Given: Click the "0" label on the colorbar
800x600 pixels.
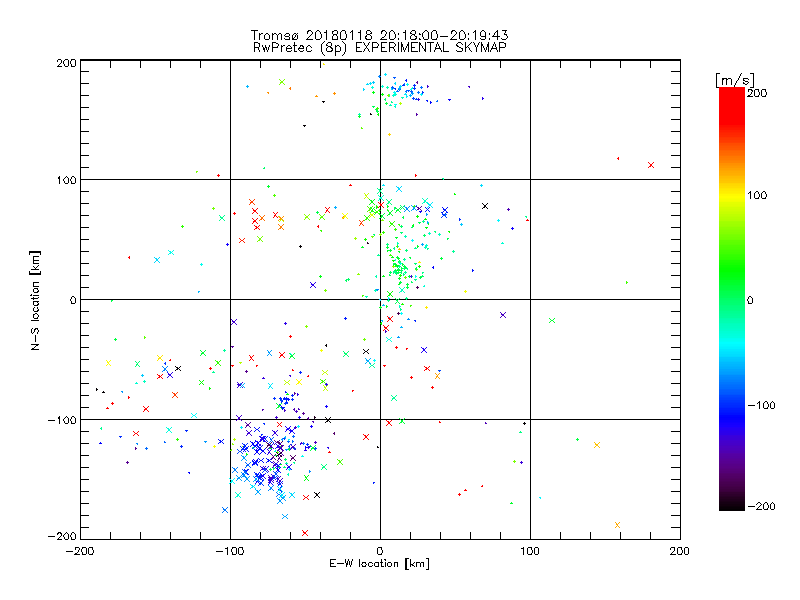Looking at the screenshot, I should pyautogui.click(x=750, y=300).
